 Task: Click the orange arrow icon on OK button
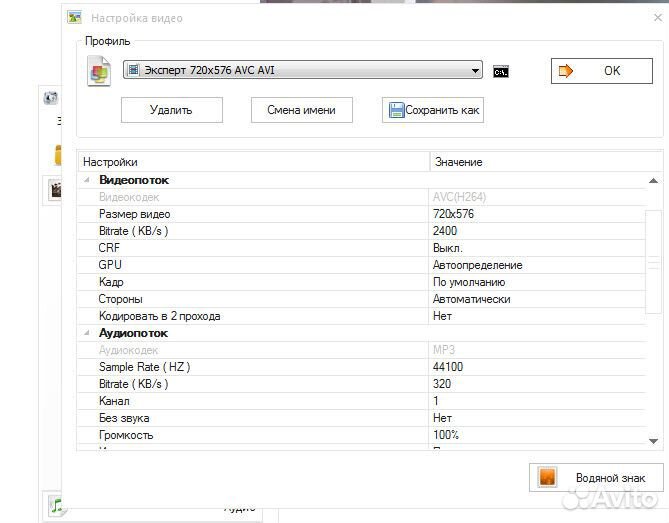(x=566, y=71)
